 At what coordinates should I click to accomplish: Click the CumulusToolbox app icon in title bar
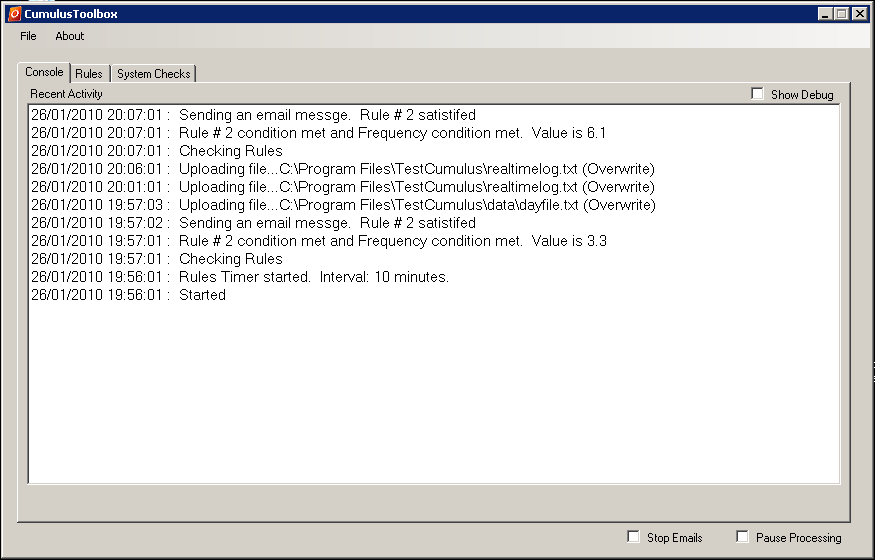tap(14, 14)
